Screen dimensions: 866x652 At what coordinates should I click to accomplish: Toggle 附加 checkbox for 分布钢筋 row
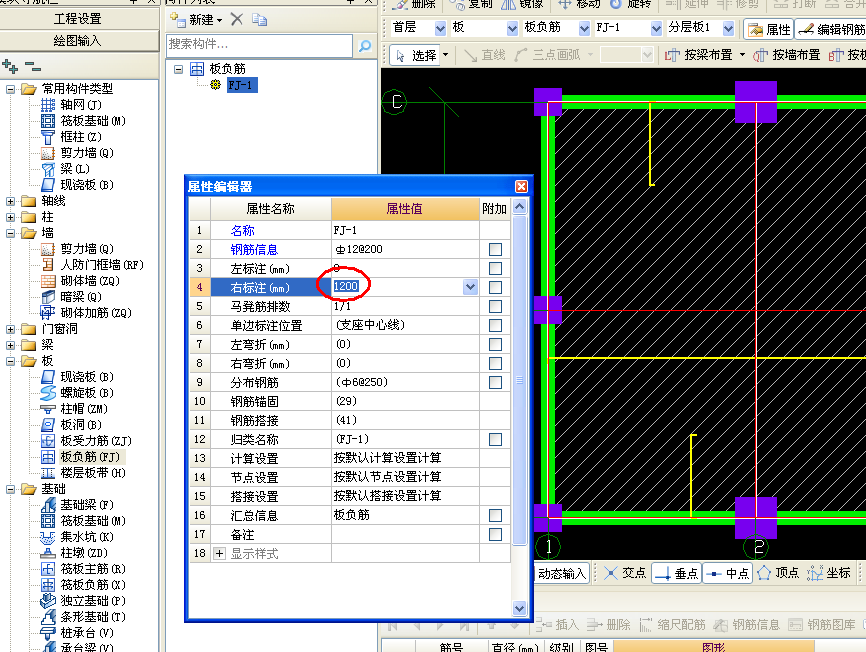click(x=495, y=383)
